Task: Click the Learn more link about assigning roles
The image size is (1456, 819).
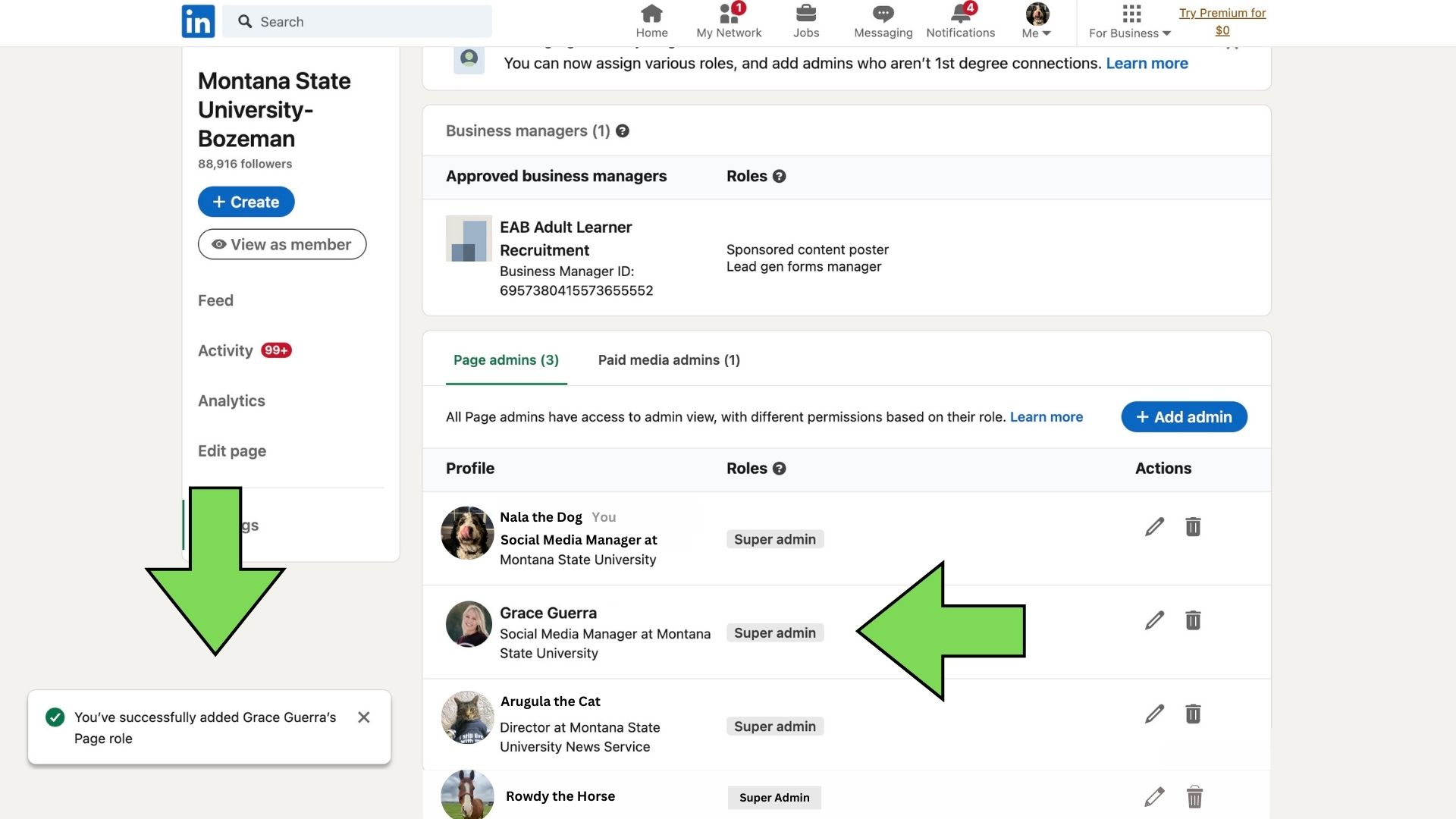Action: [1147, 63]
